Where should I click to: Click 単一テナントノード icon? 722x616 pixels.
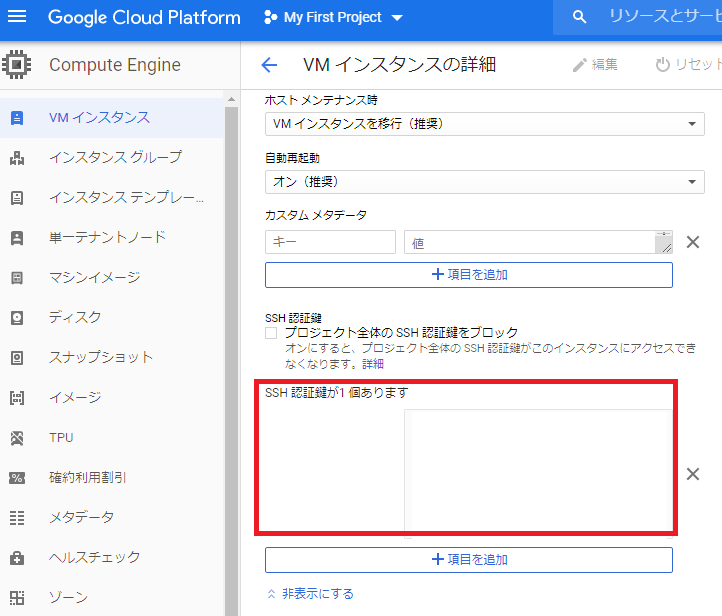17,238
